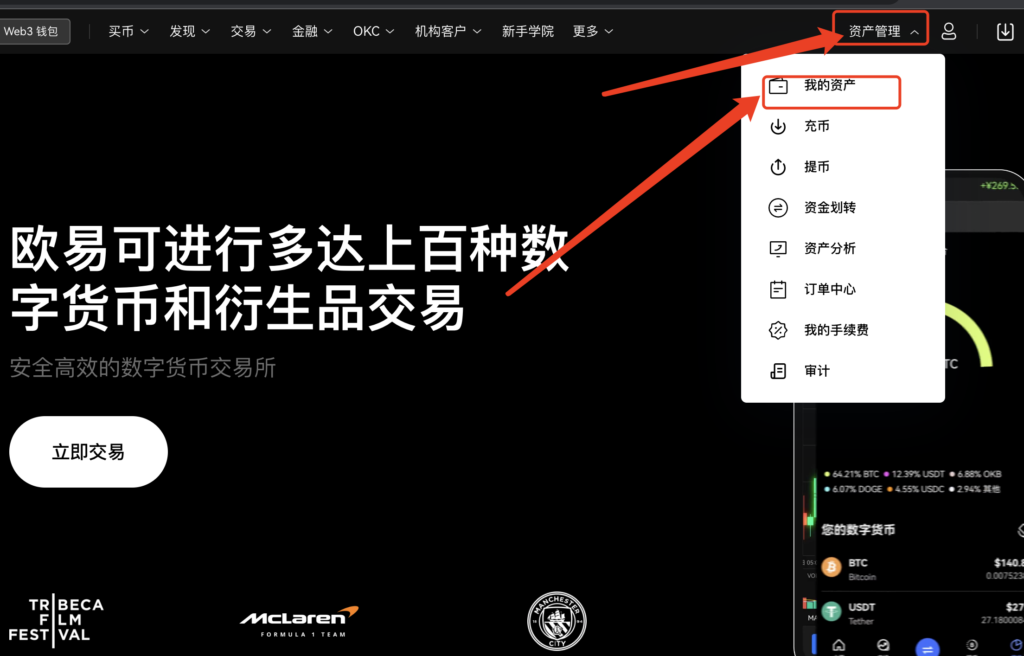Click the 64.21% BTC legend entry
This screenshot has height=656, width=1024.
852,474
